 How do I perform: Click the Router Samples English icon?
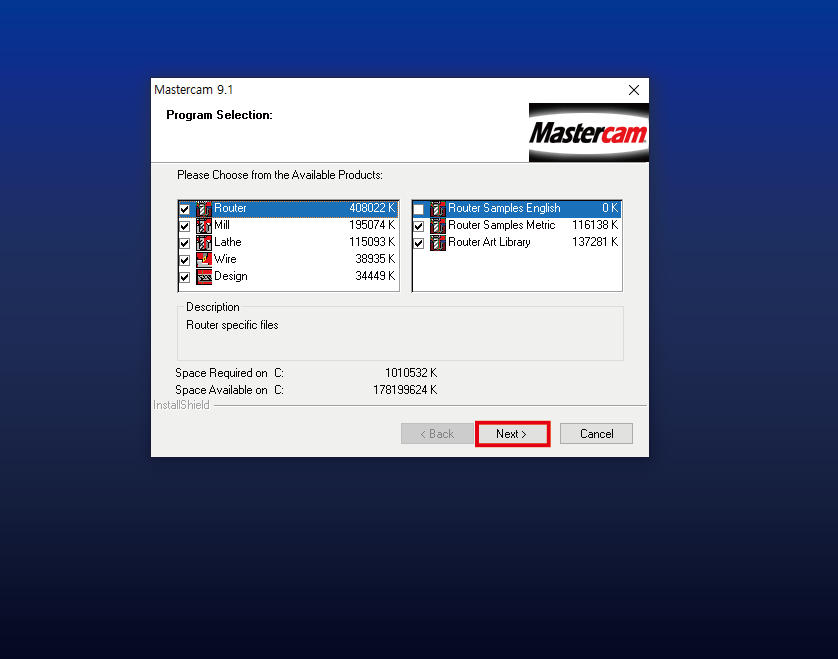pyautogui.click(x=438, y=208)
